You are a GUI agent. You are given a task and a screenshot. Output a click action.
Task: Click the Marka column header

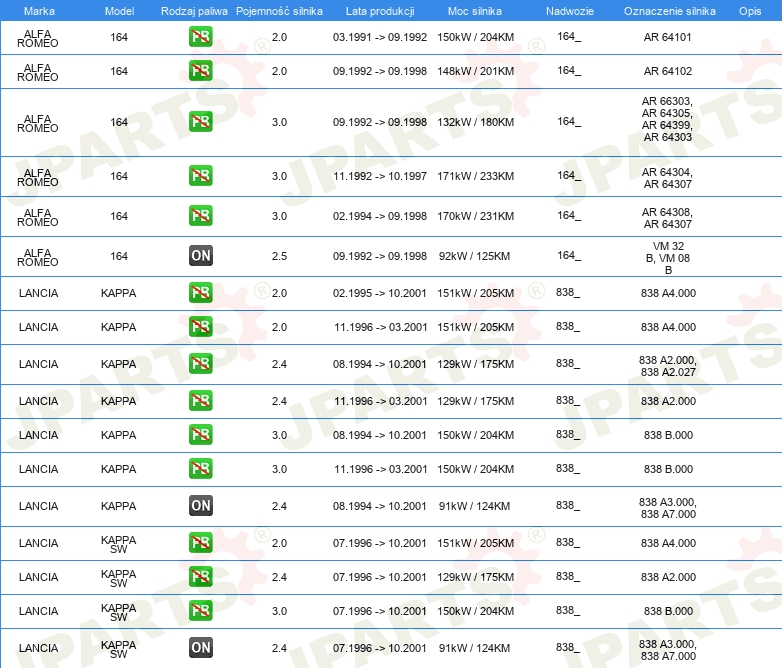[x=39, y=11]
